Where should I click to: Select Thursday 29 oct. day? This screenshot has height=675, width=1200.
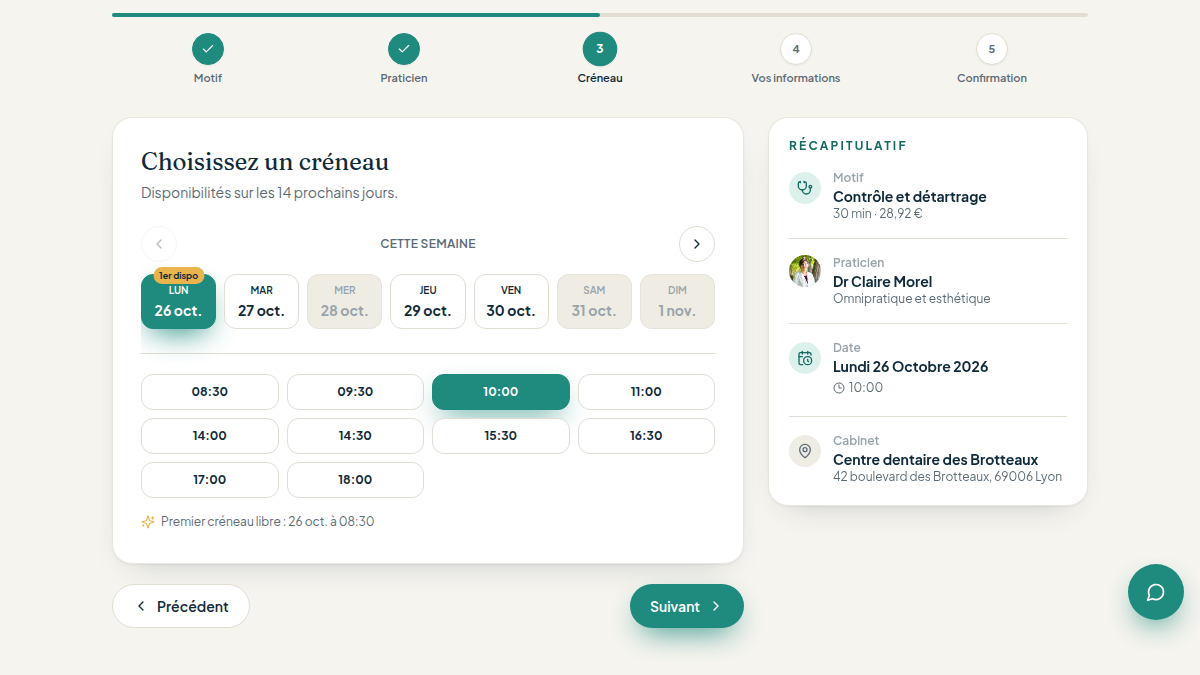point(428,301)
